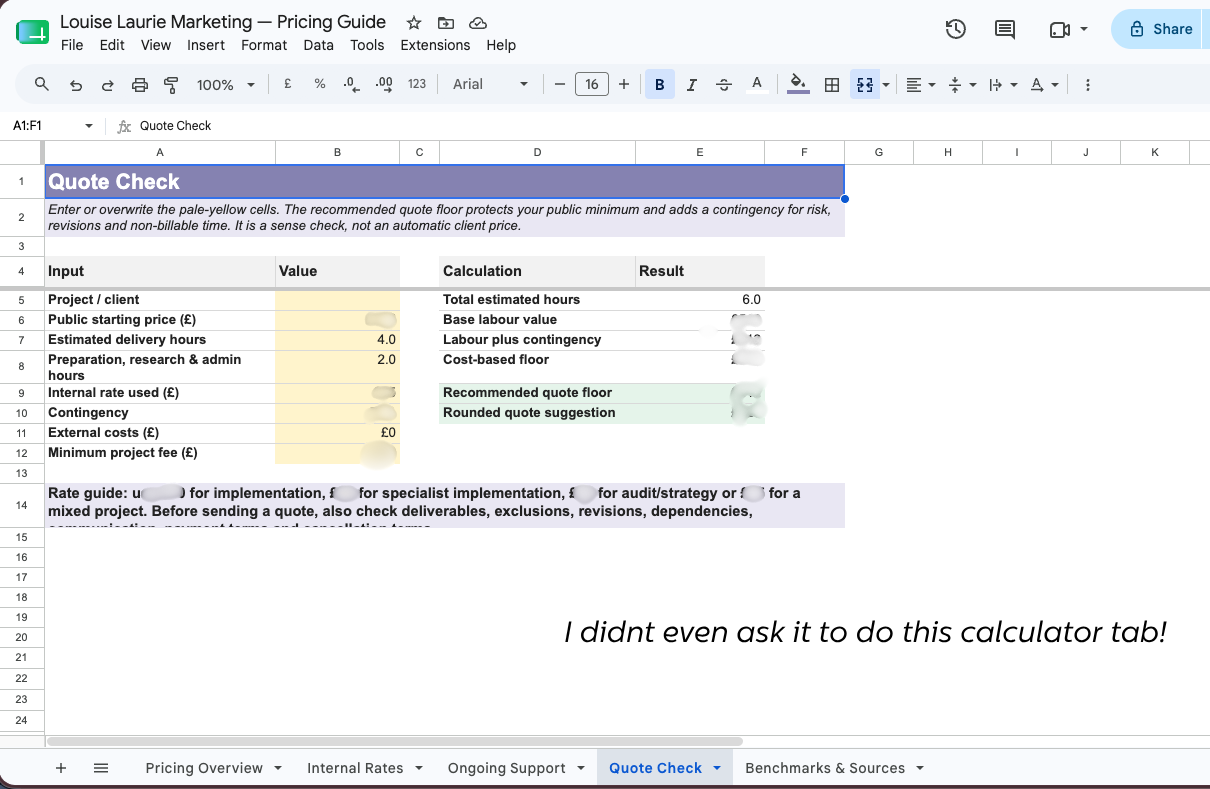Open the text colour picker
This screenshot has width=1210, height=789.
757,85
